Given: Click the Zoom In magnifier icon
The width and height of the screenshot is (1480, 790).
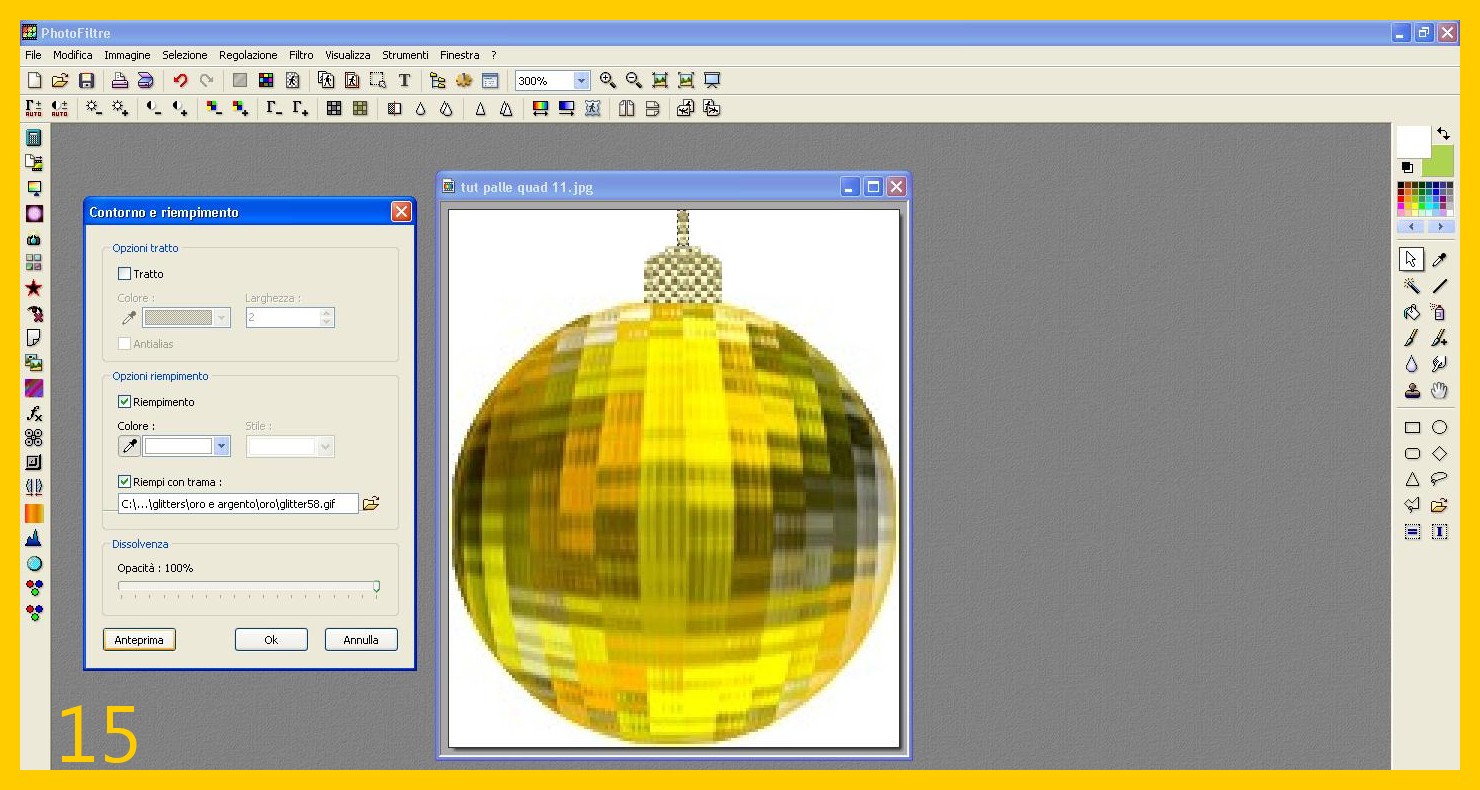Looking at the screenshot, I should pyautogui.click(x=608, y=81).
